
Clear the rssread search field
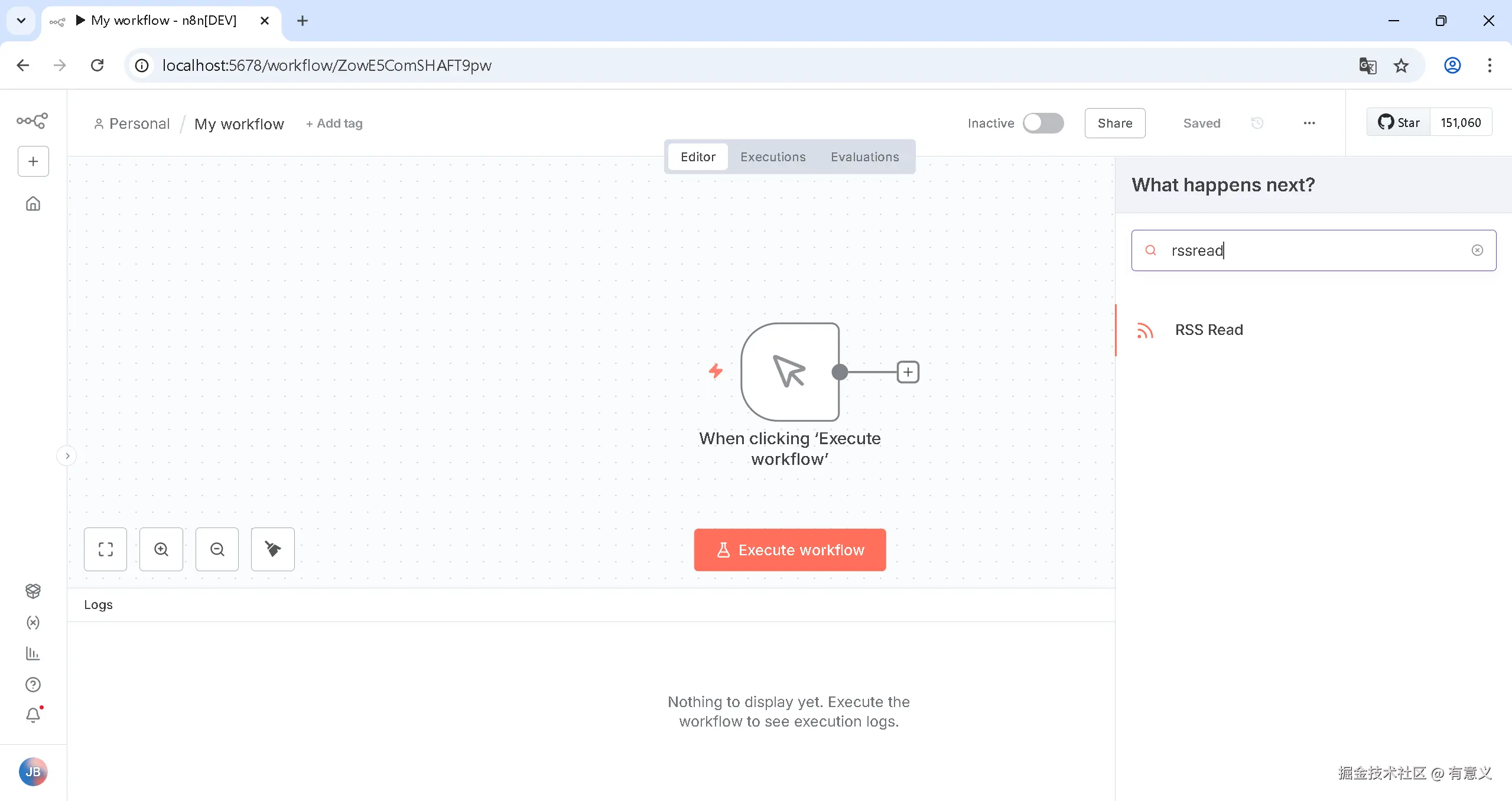tap(1477, 250)
